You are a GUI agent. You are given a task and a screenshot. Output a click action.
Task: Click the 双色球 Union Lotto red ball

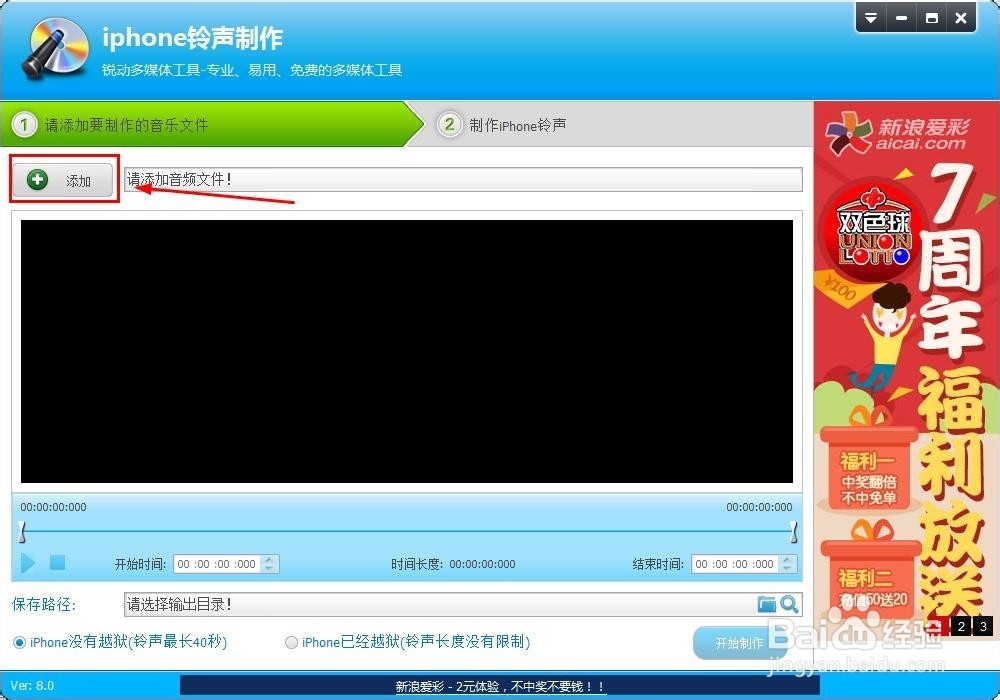[874, 232]
